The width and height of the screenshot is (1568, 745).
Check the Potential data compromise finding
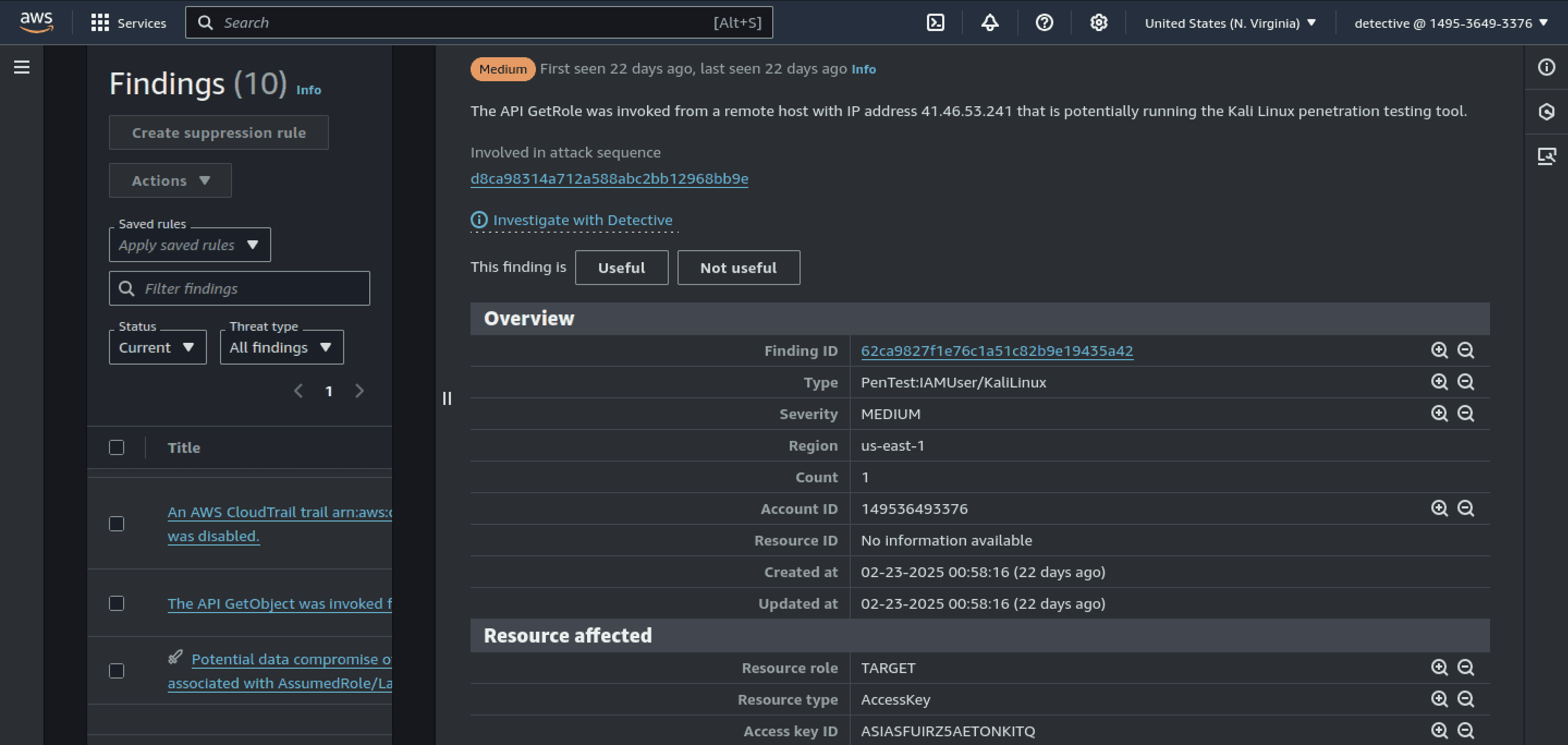point(116,671)
